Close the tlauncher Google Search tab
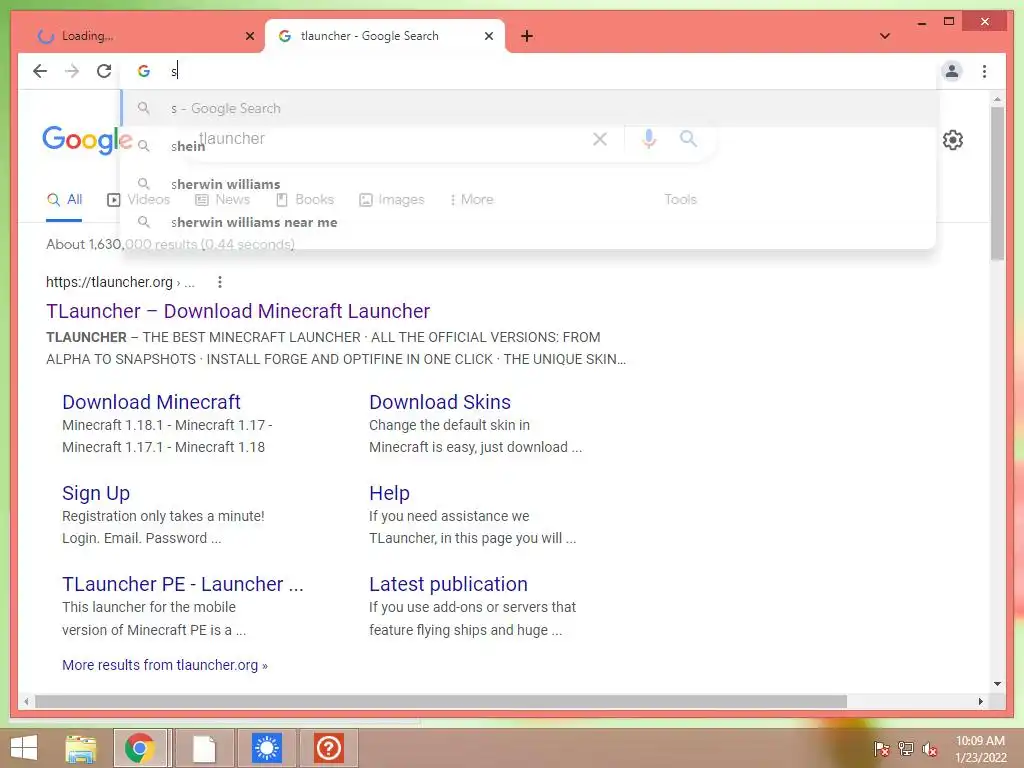 click(x=488, y=36)
